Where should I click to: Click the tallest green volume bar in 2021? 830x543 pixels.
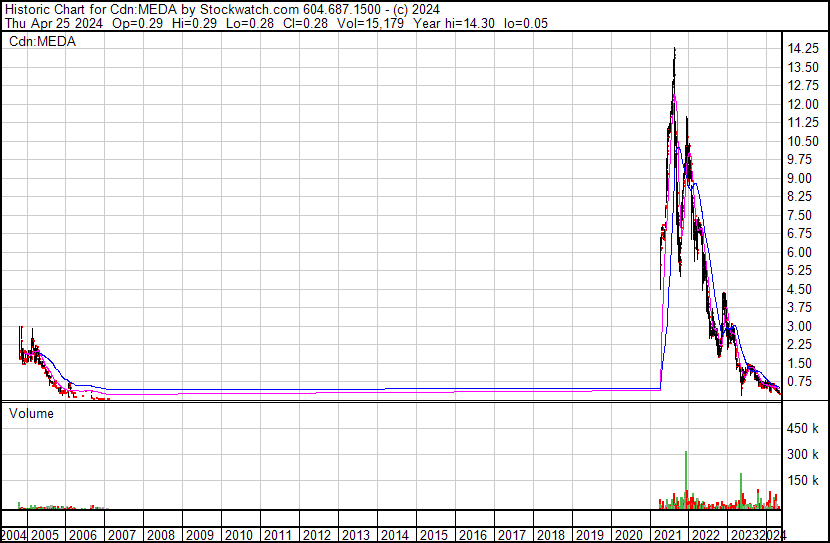[686, 480]
